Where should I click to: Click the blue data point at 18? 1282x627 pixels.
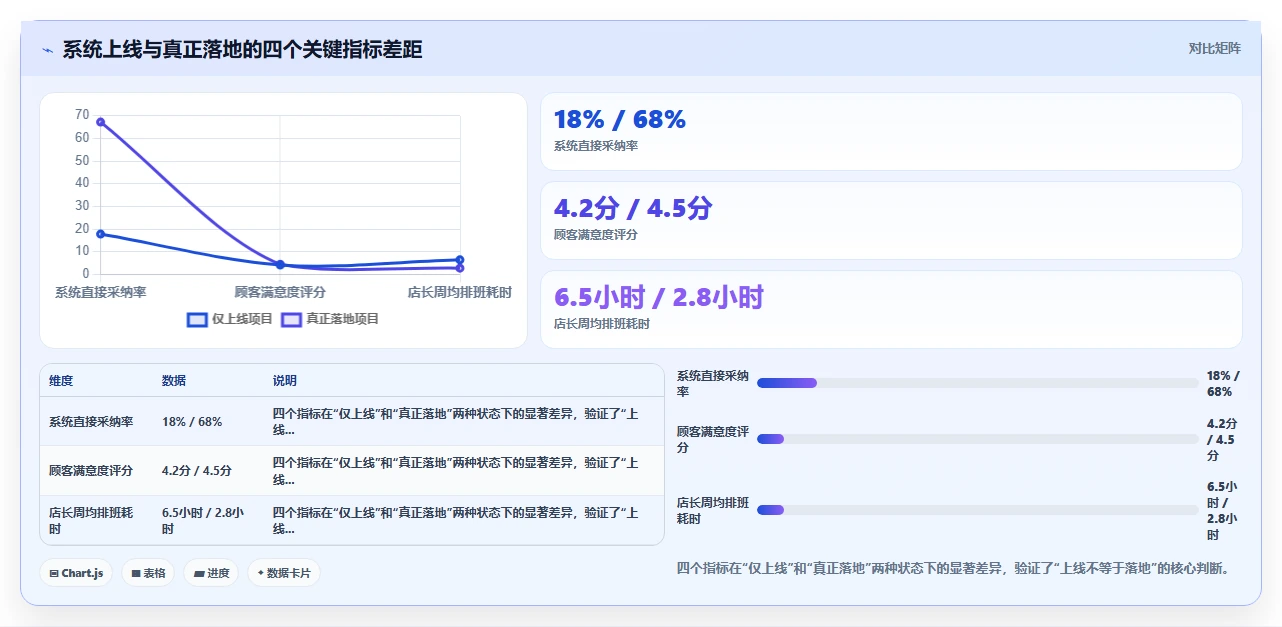click(100, 234)
